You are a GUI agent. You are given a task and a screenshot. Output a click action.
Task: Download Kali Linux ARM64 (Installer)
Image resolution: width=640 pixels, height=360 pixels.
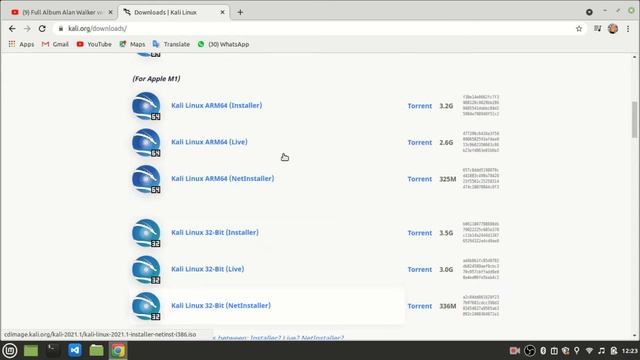click(217, 105)
